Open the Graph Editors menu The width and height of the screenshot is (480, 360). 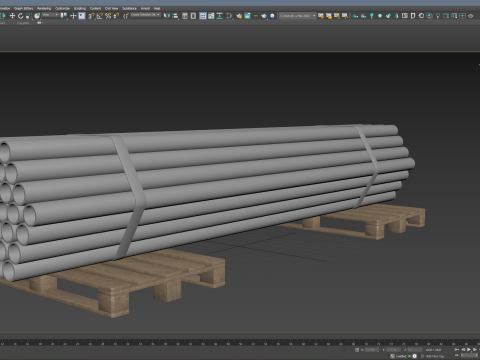[23, 8]
